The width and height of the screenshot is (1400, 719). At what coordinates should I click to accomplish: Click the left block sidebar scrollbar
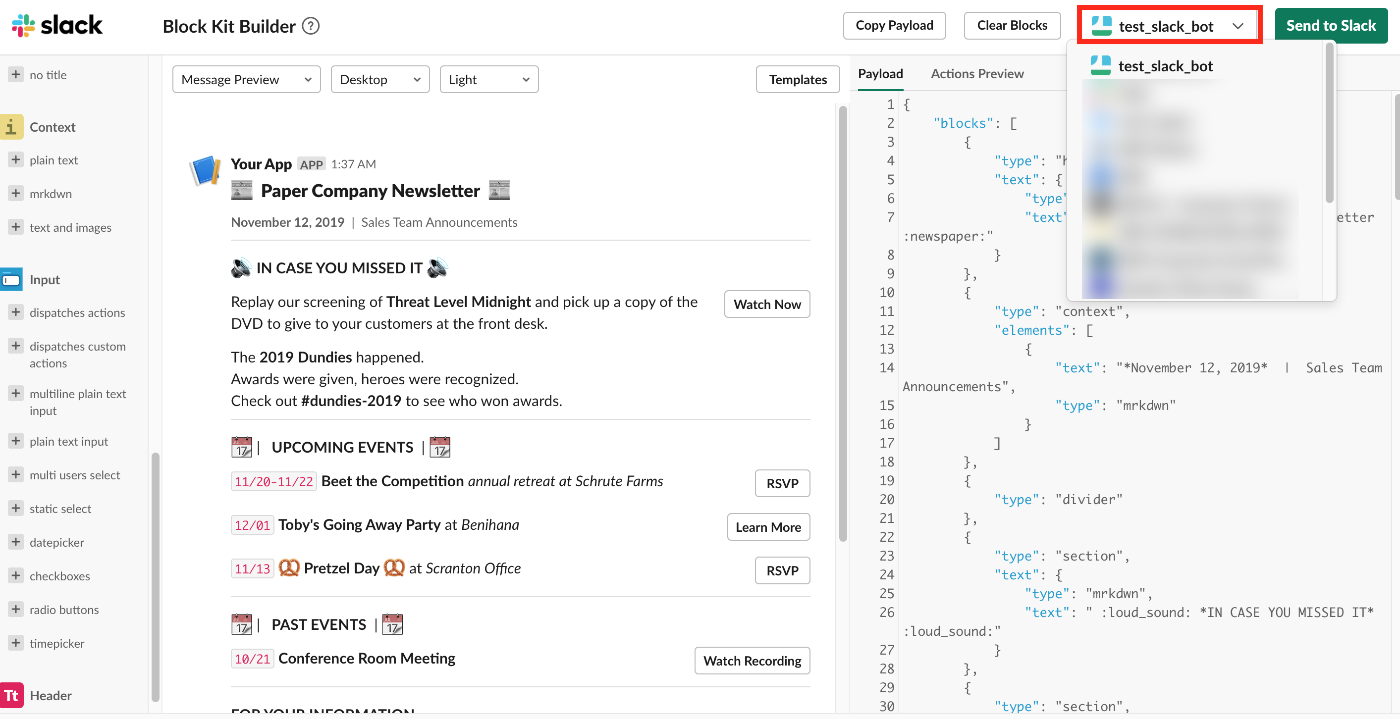[x=155, y=577]
